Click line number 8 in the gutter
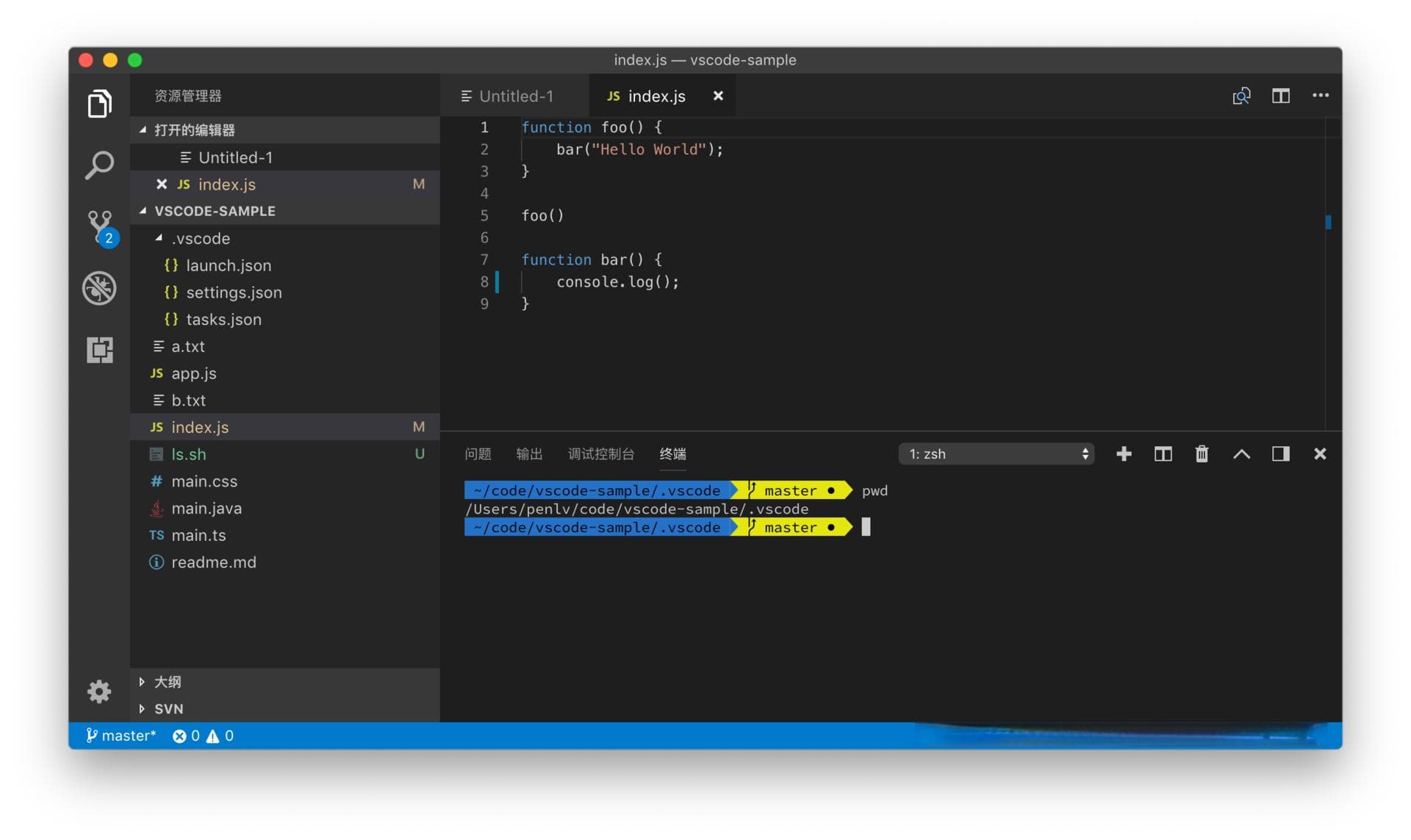The image size is (1411, 840). (x=484, y=281)
